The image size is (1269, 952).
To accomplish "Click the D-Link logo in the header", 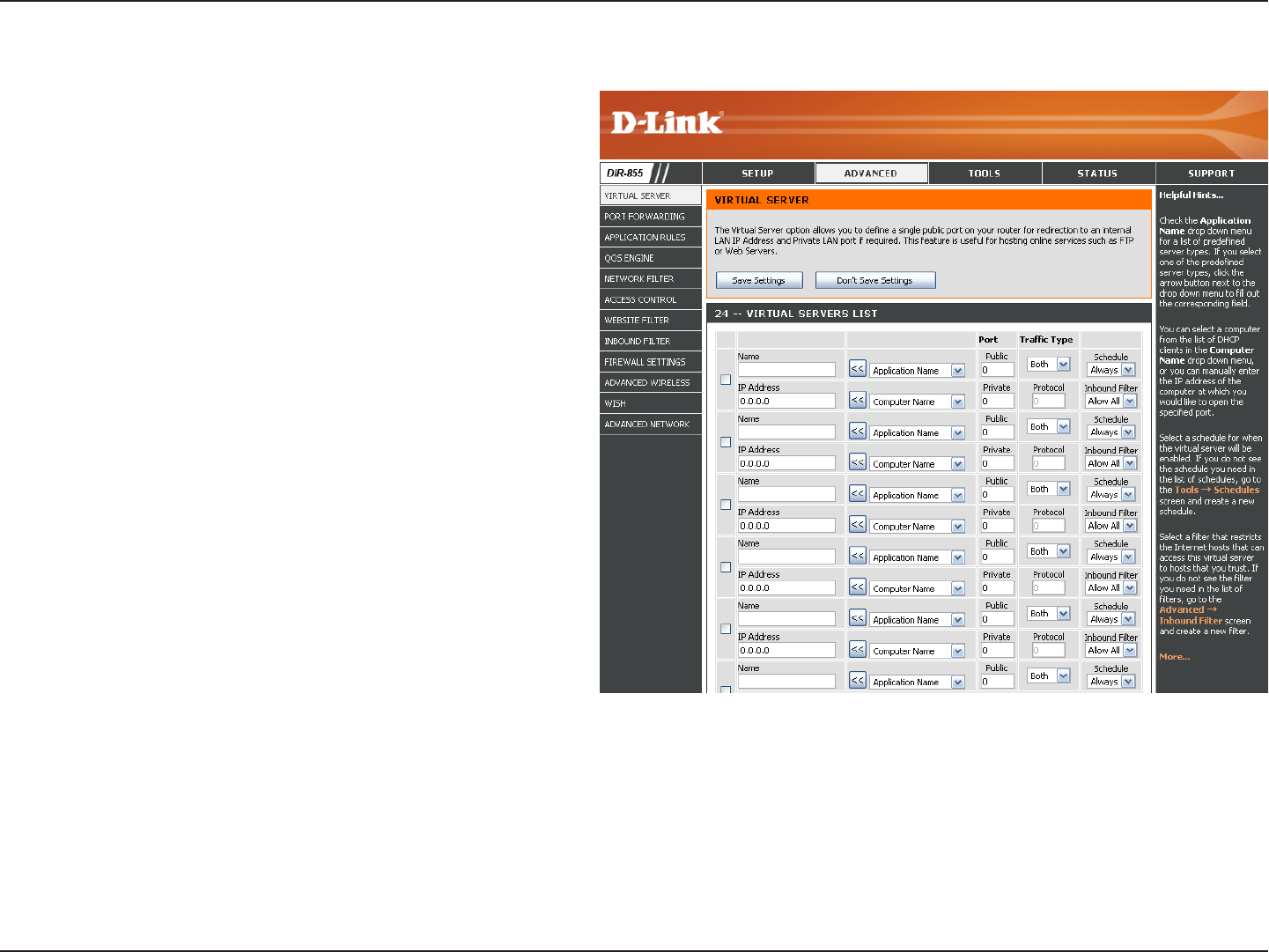I will [667, 122].
